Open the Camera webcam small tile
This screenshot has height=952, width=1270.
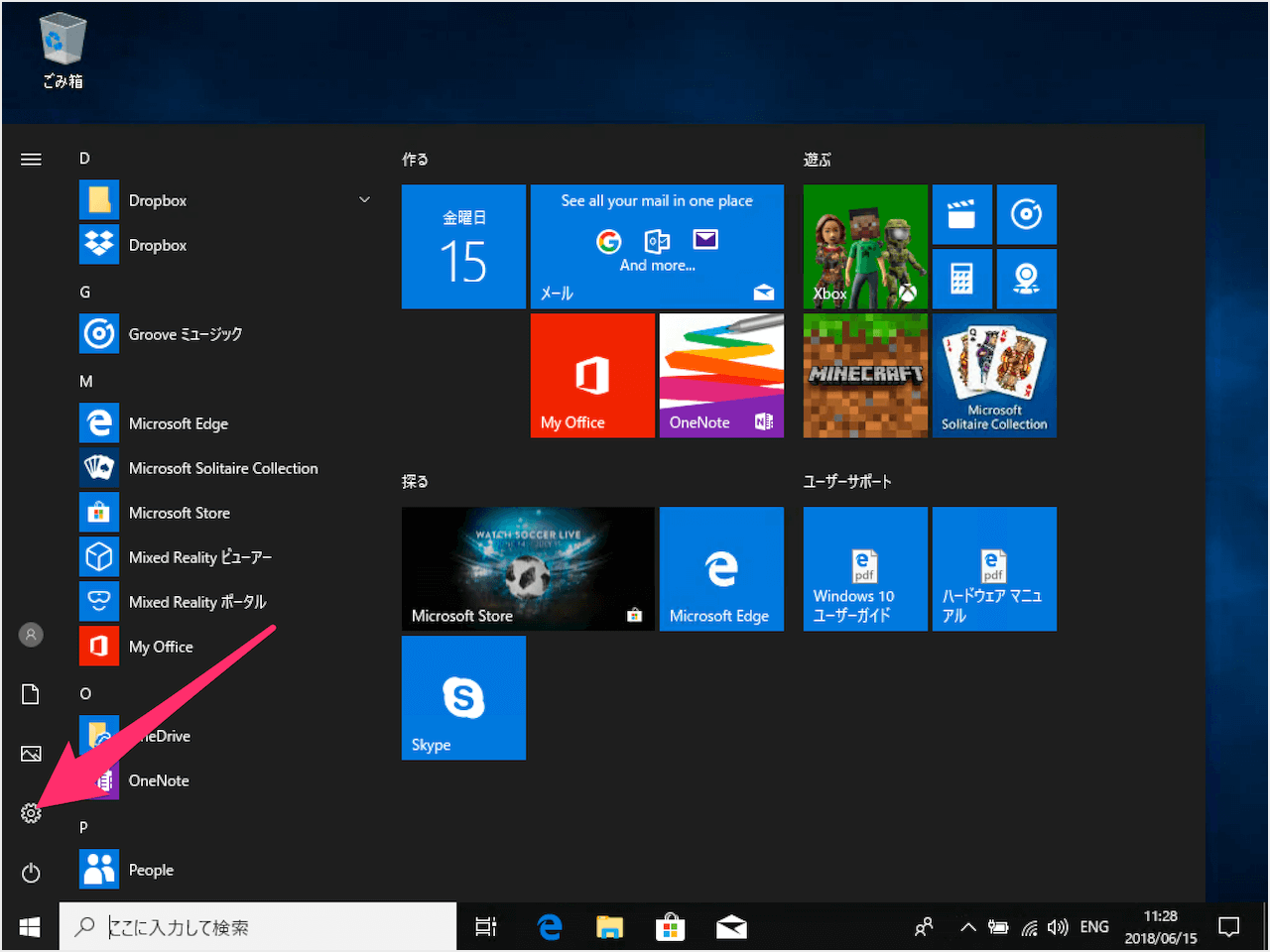click(1027, 279)
